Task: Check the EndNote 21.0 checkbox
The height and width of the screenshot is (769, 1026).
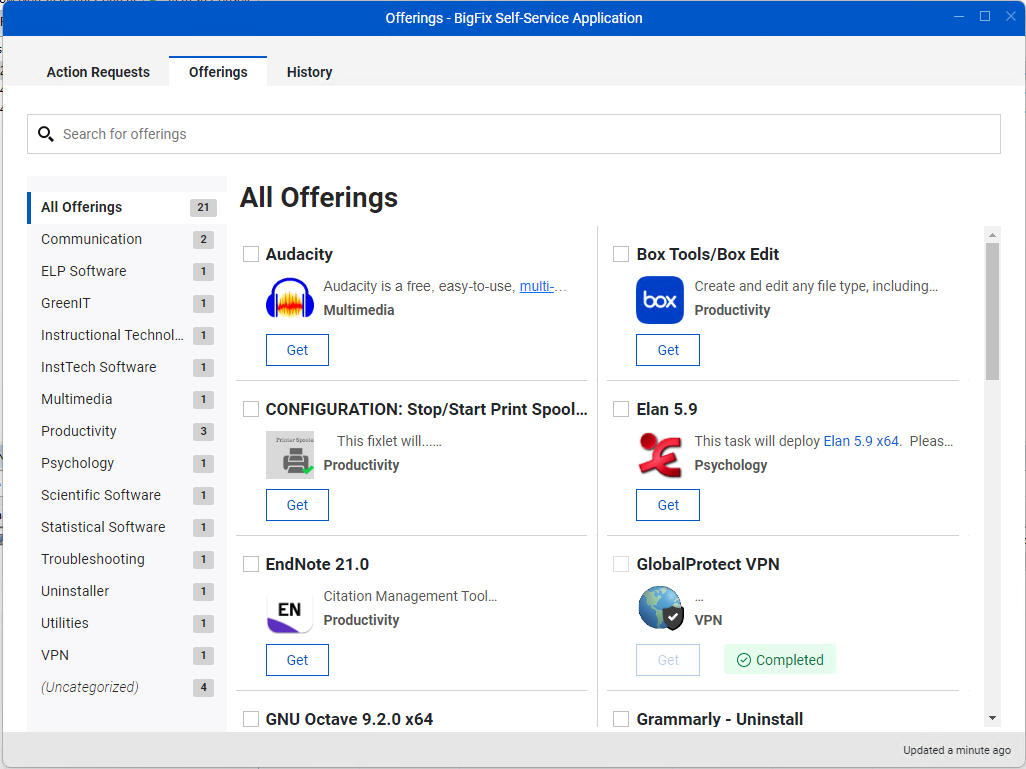Action: (x=251, y=564)
